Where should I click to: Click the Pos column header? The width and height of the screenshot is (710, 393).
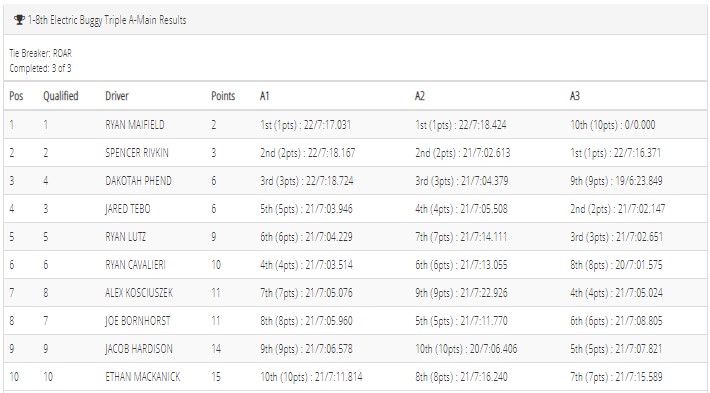[16, 96]
